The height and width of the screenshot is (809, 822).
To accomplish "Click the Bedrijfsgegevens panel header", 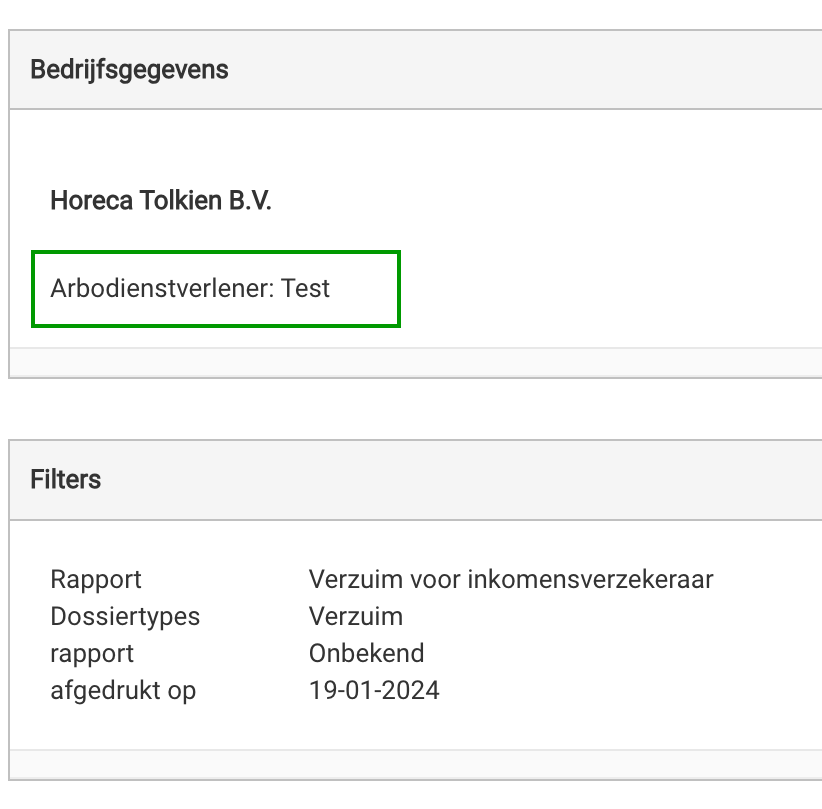I will [415, 70].
